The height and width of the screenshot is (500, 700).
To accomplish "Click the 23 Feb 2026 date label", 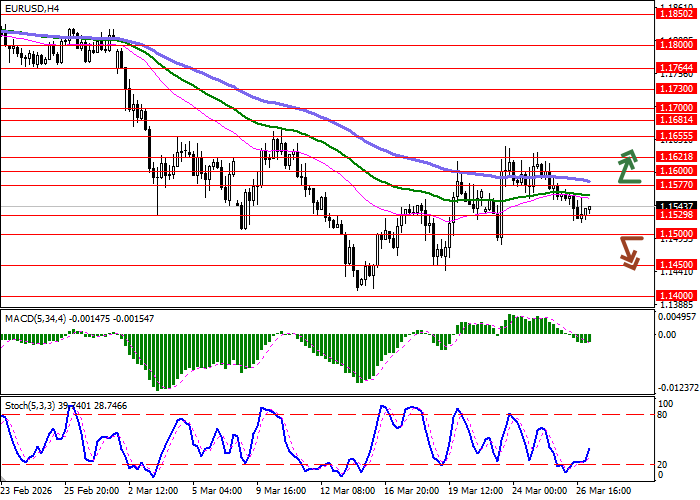I will coord(28,491).
